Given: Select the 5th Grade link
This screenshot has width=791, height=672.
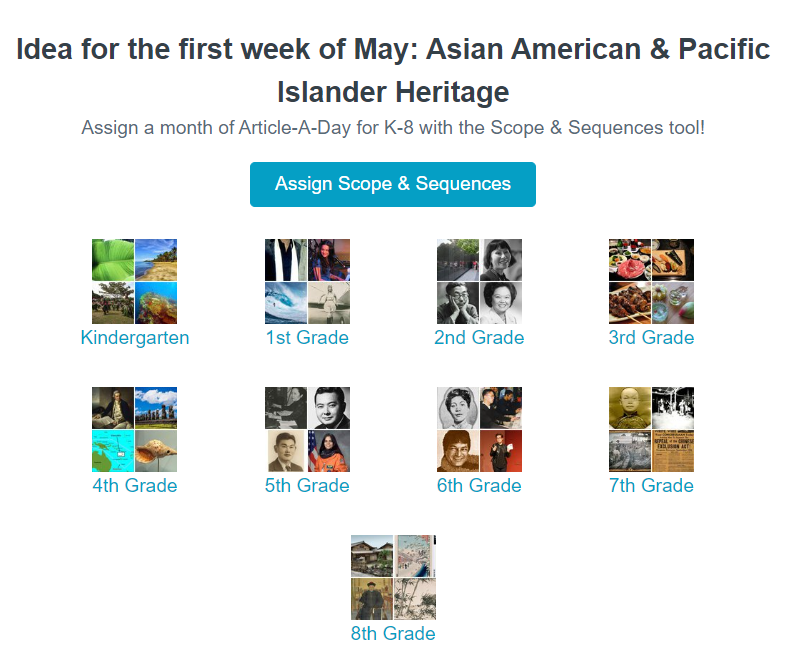Looking at the screenshot, I should tap(307, 486).
